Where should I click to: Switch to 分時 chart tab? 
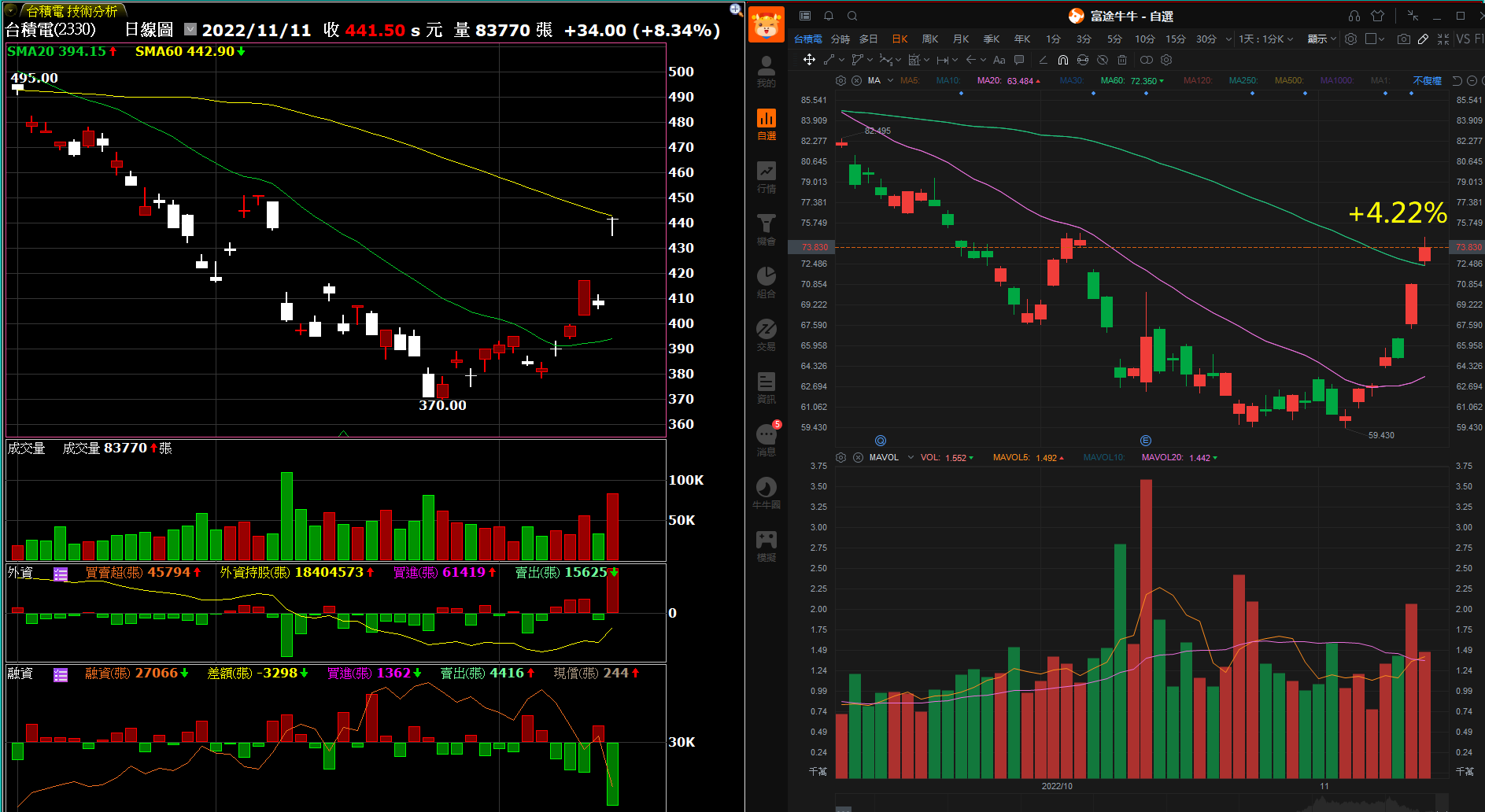(x=840, y=39)
